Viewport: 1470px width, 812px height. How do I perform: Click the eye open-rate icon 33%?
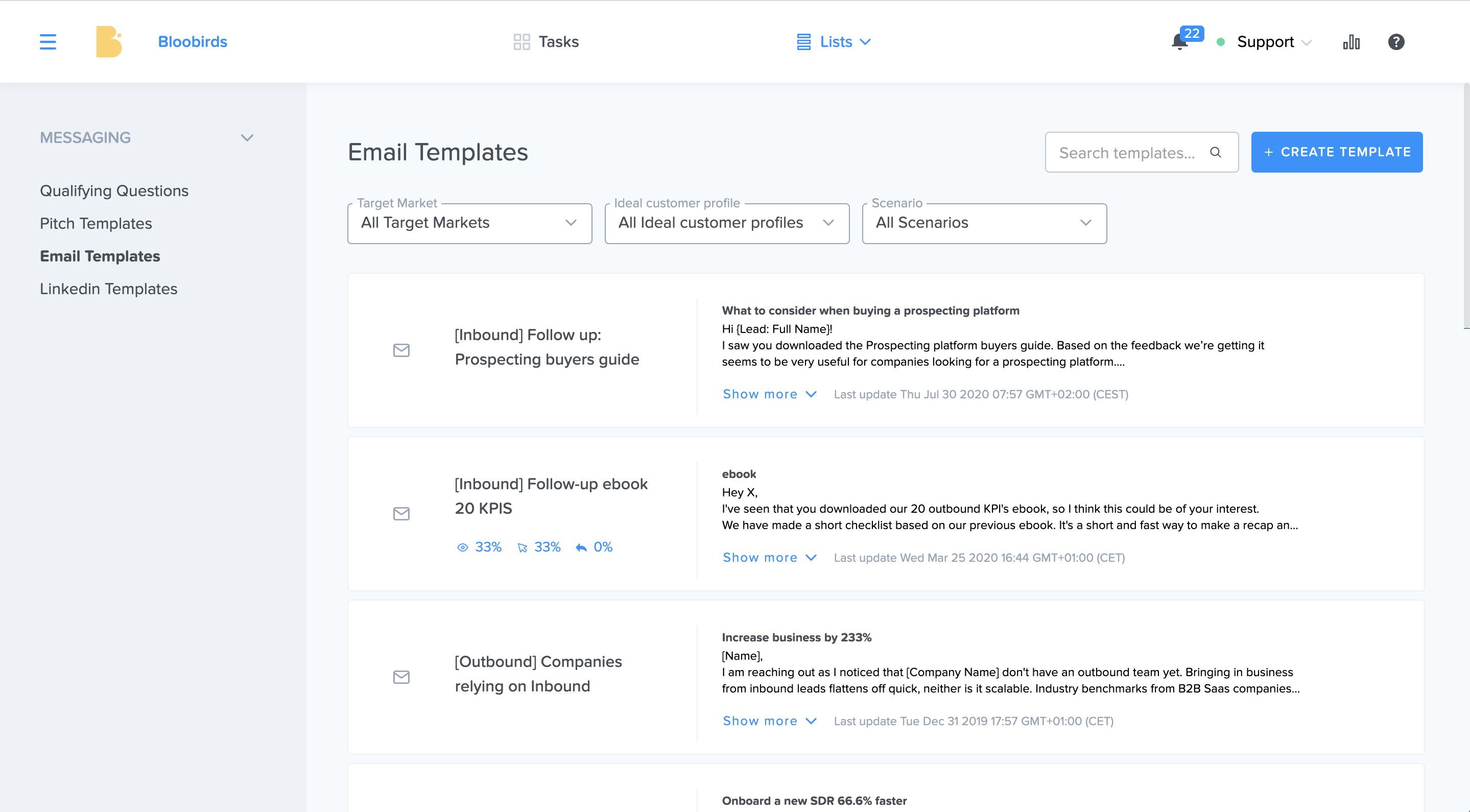coord(462,548)
